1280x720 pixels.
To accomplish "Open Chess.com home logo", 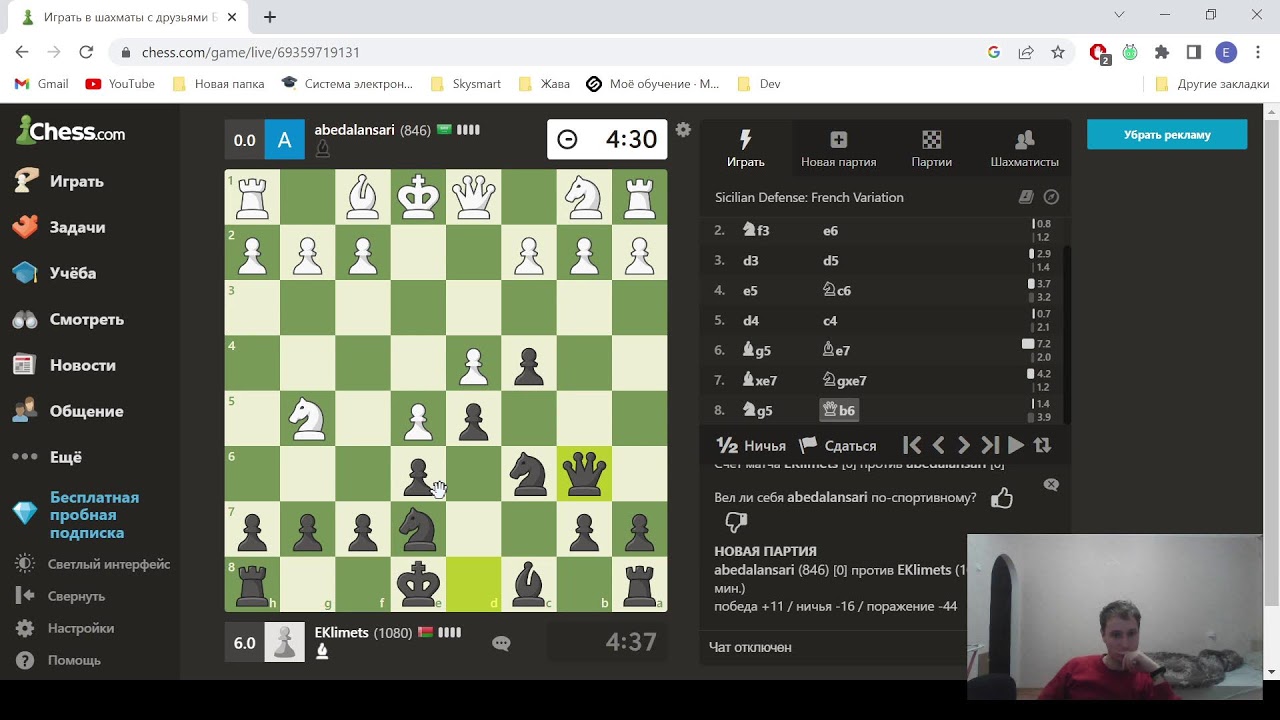I will tap(70, 131).
